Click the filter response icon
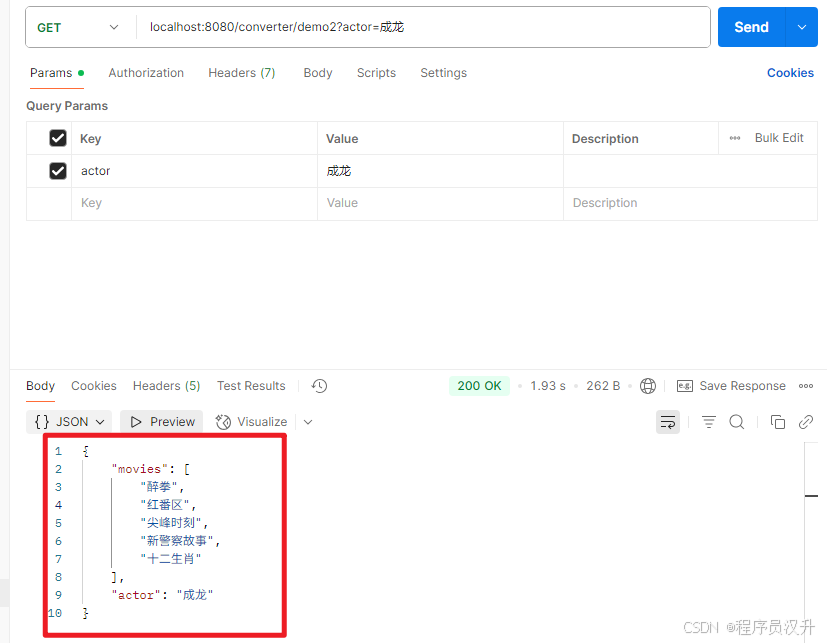The height and width of the screenshot is (643, 827). point(708,422)
